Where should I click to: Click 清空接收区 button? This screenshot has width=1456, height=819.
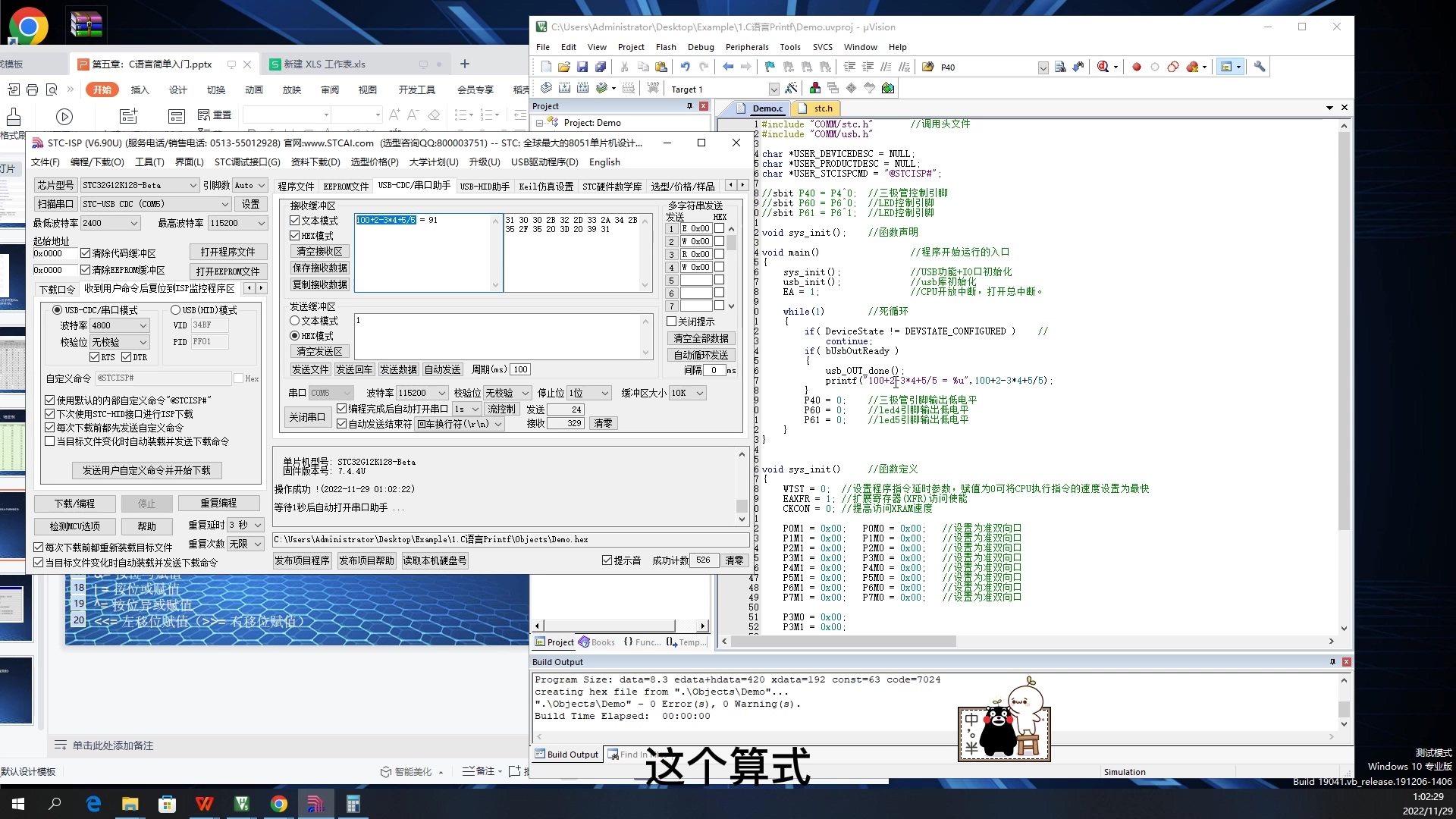click(x=319, y=251)
